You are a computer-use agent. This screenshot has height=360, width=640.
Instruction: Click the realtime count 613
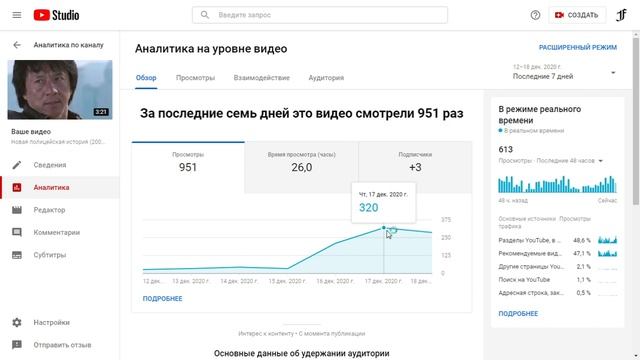click(506, 149)
